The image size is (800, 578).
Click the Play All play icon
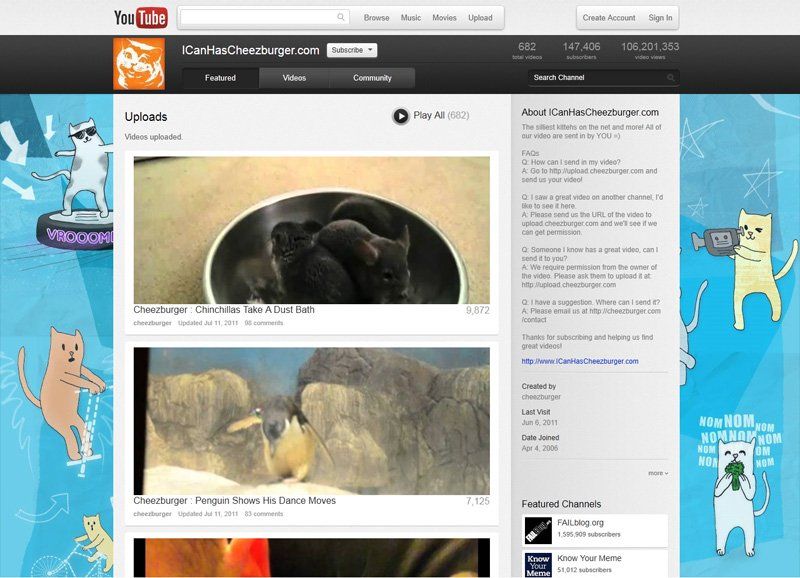click(401, 116)
